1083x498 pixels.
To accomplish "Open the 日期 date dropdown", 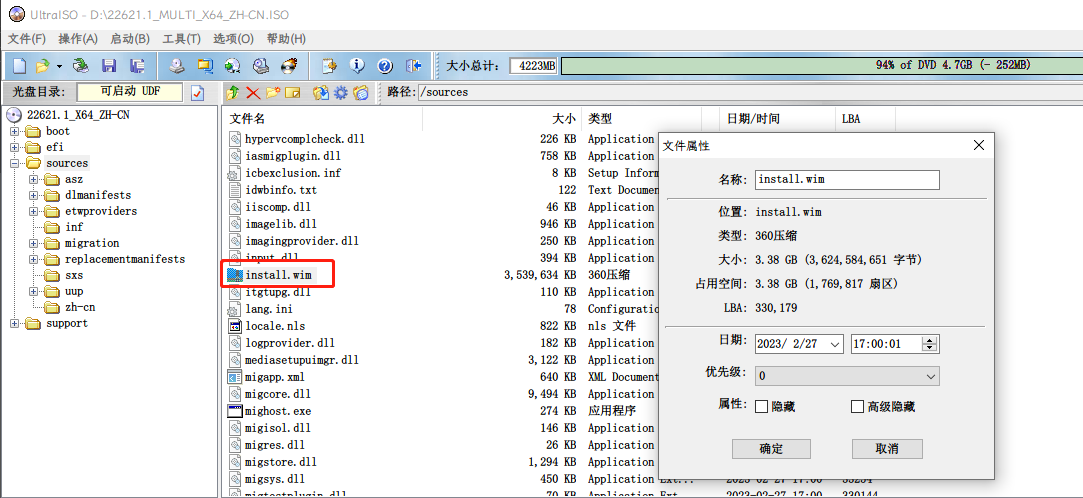I will tap(835, 344).
